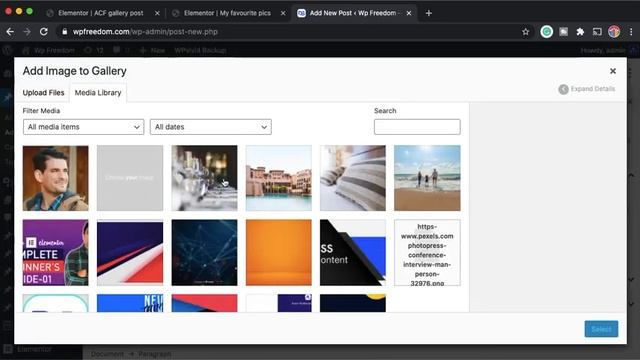Screen dimensions: 640x360
Task: Click the cast media icon
Action: click(597, 32)
